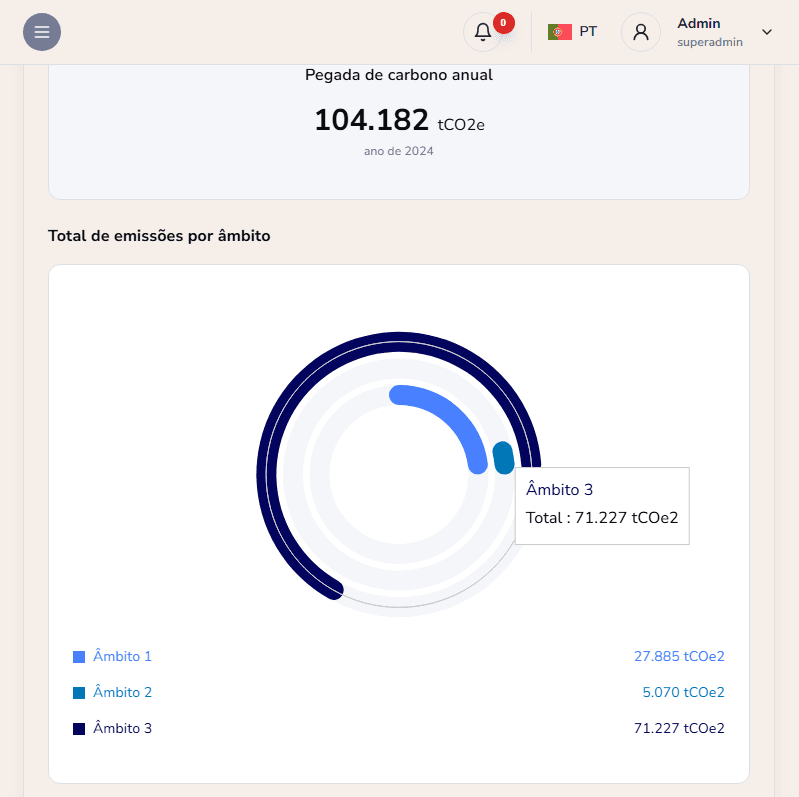
Task: Click the Âmbito 1 legend color square
Action: pyautogui.click(x=79, y=657)
